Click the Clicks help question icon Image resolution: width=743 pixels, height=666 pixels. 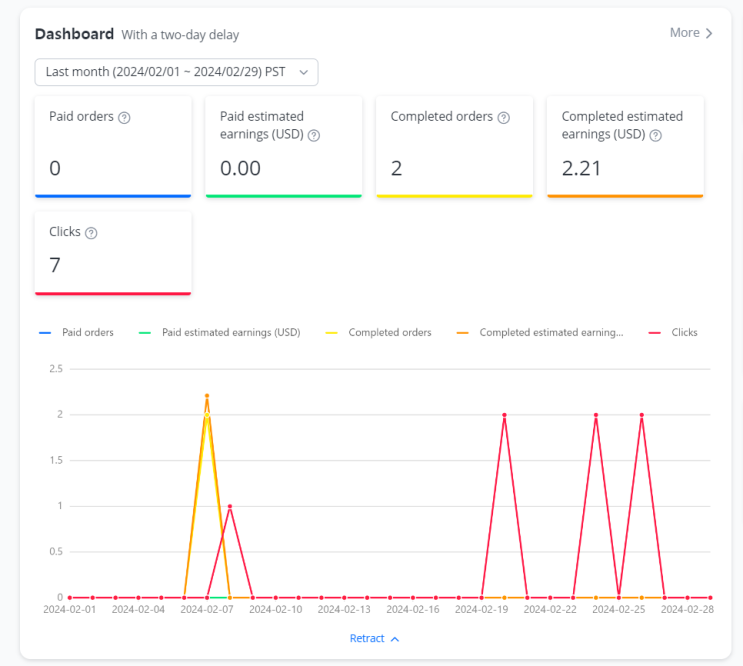pyautogui.click(x=91, y=233)
